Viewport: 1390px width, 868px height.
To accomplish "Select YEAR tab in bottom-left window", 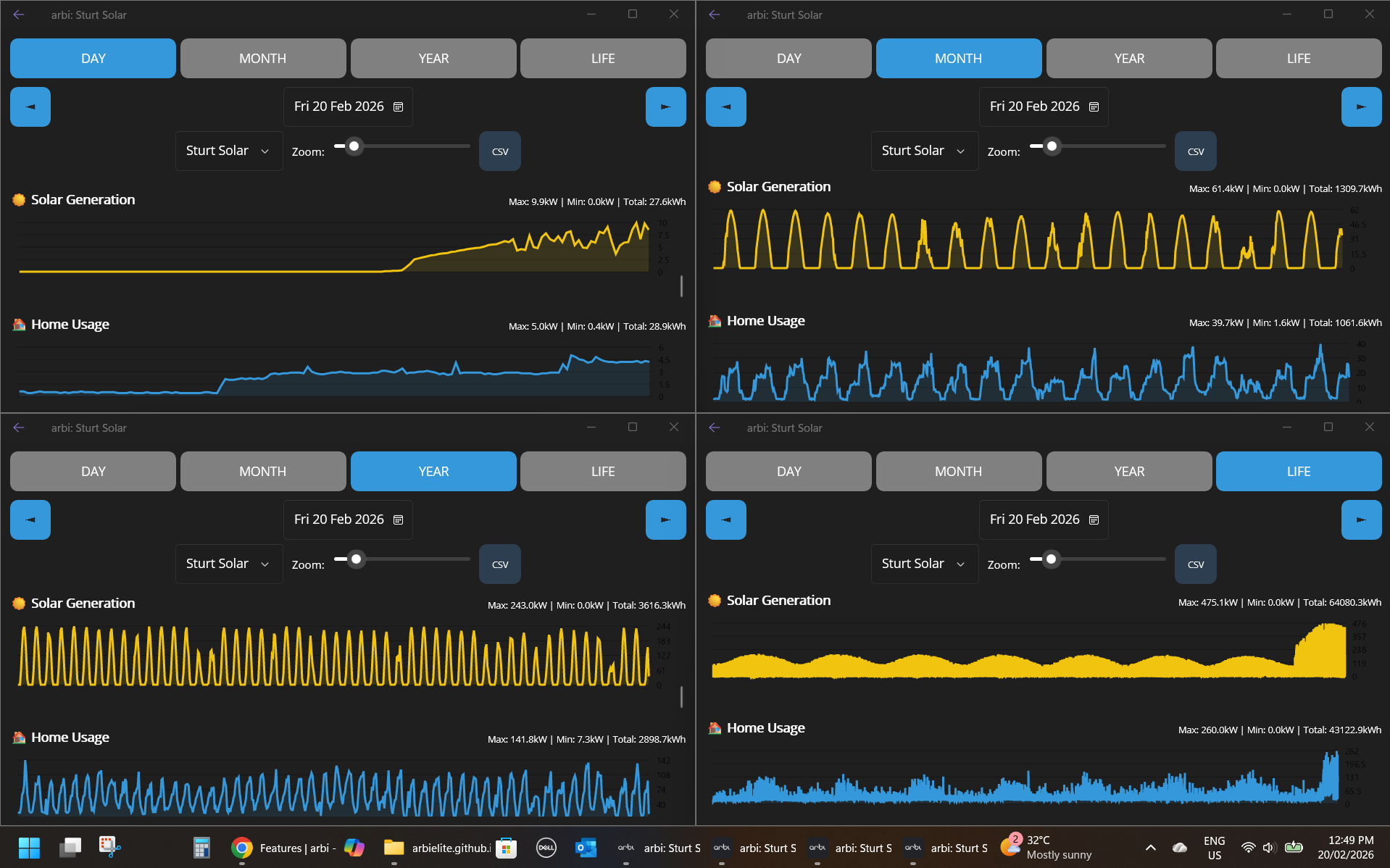I will point(433,471).
